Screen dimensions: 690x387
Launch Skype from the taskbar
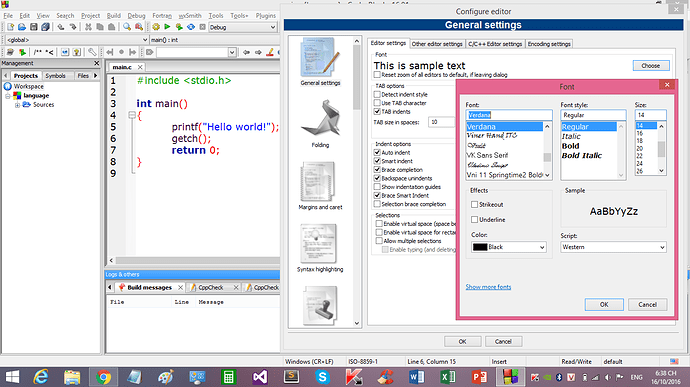click(323, 377)
